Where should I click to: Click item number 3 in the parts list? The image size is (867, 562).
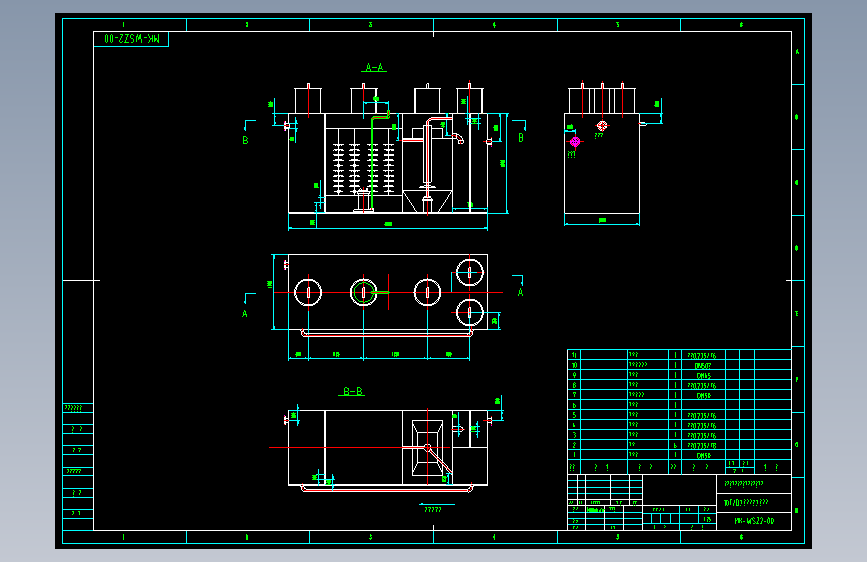click(x=574, y=435)
